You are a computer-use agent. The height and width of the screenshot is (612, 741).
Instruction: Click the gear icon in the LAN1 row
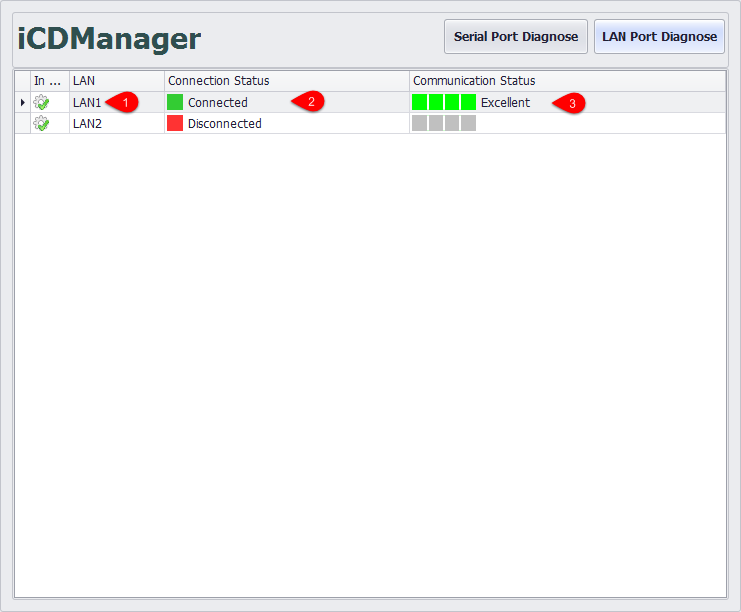coord(41,102)
